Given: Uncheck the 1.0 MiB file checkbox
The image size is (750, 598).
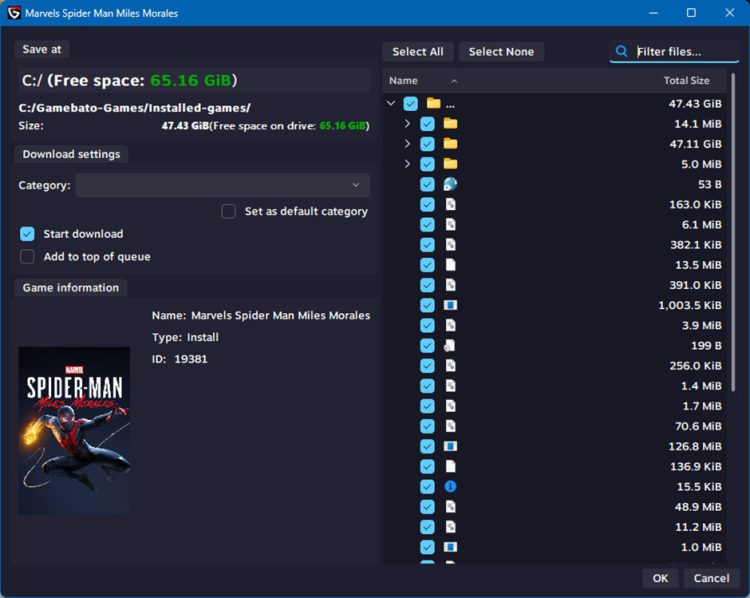Looking at the screenshot, I should 427,547.
